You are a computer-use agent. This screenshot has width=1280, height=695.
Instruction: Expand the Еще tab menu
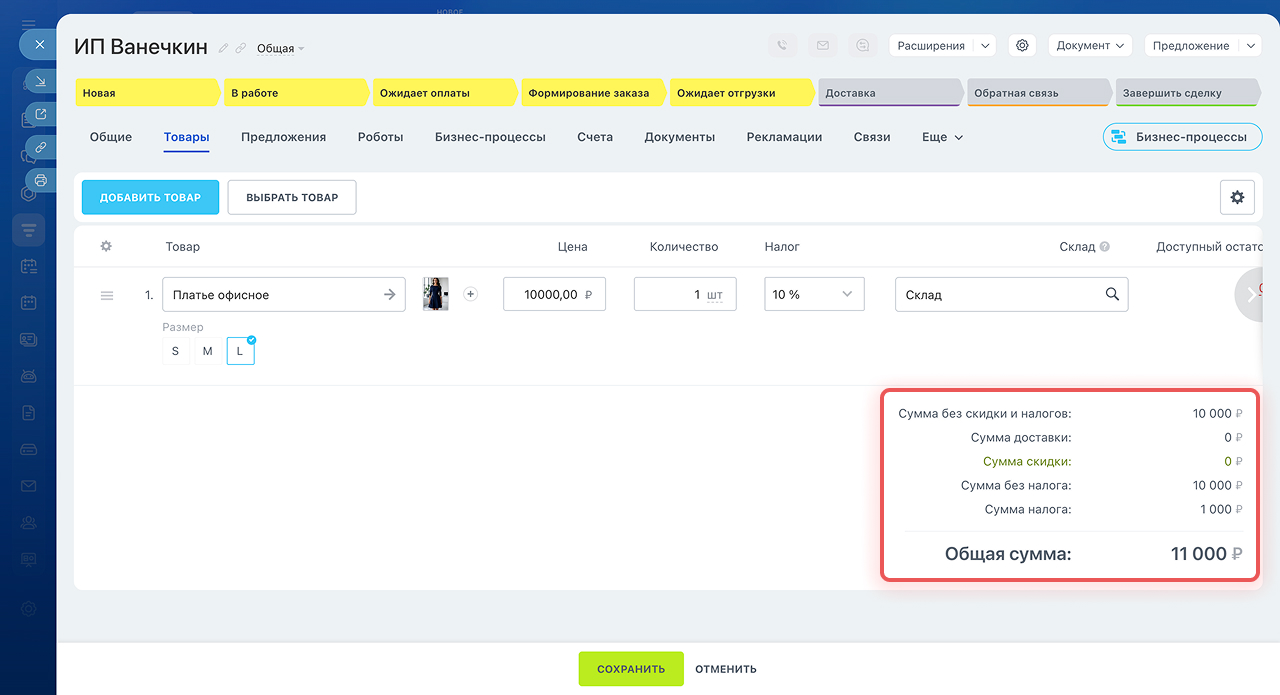click(942, 137)
